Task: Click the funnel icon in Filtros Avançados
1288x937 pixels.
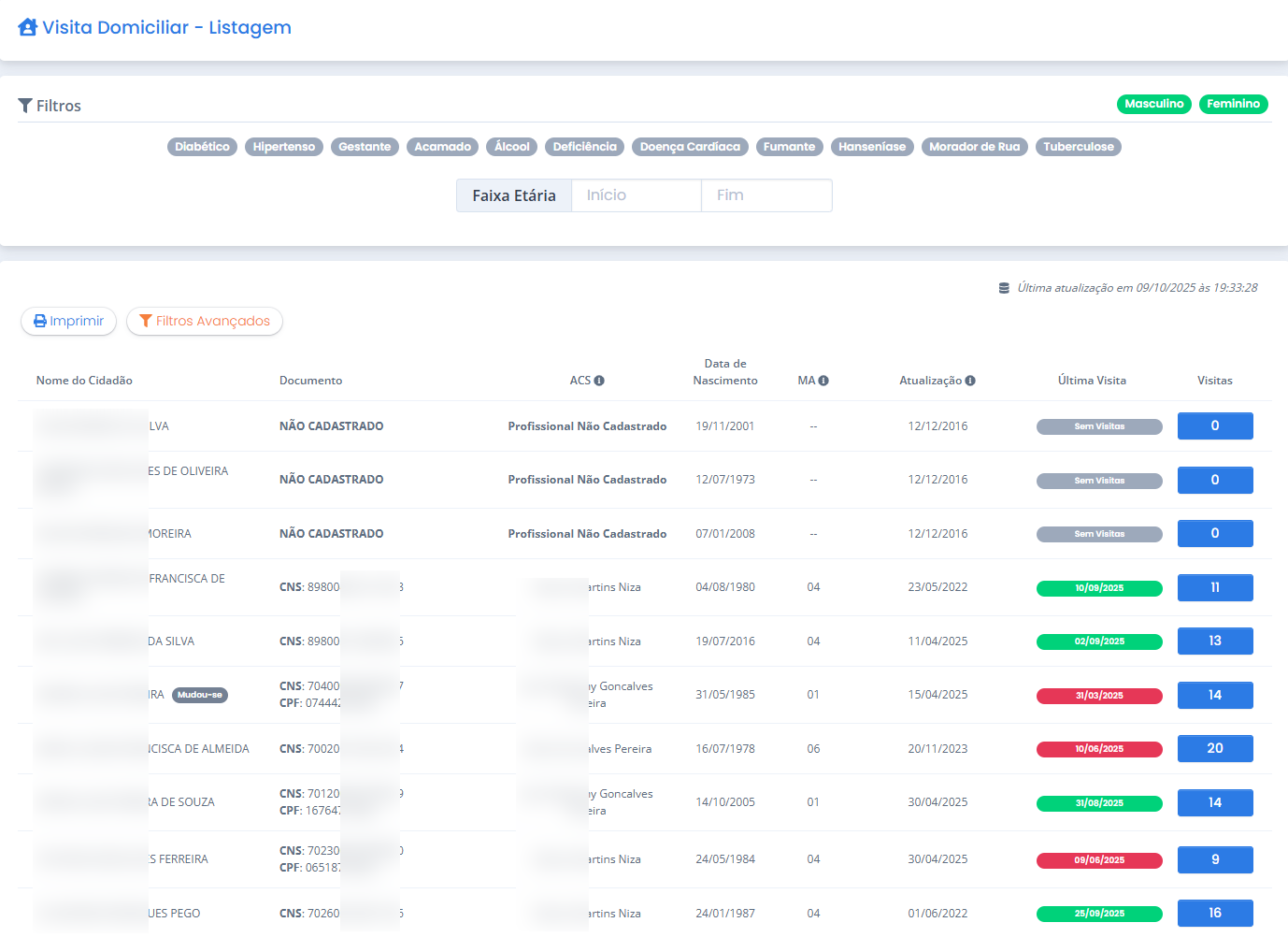Action: [x=146, y=321]
